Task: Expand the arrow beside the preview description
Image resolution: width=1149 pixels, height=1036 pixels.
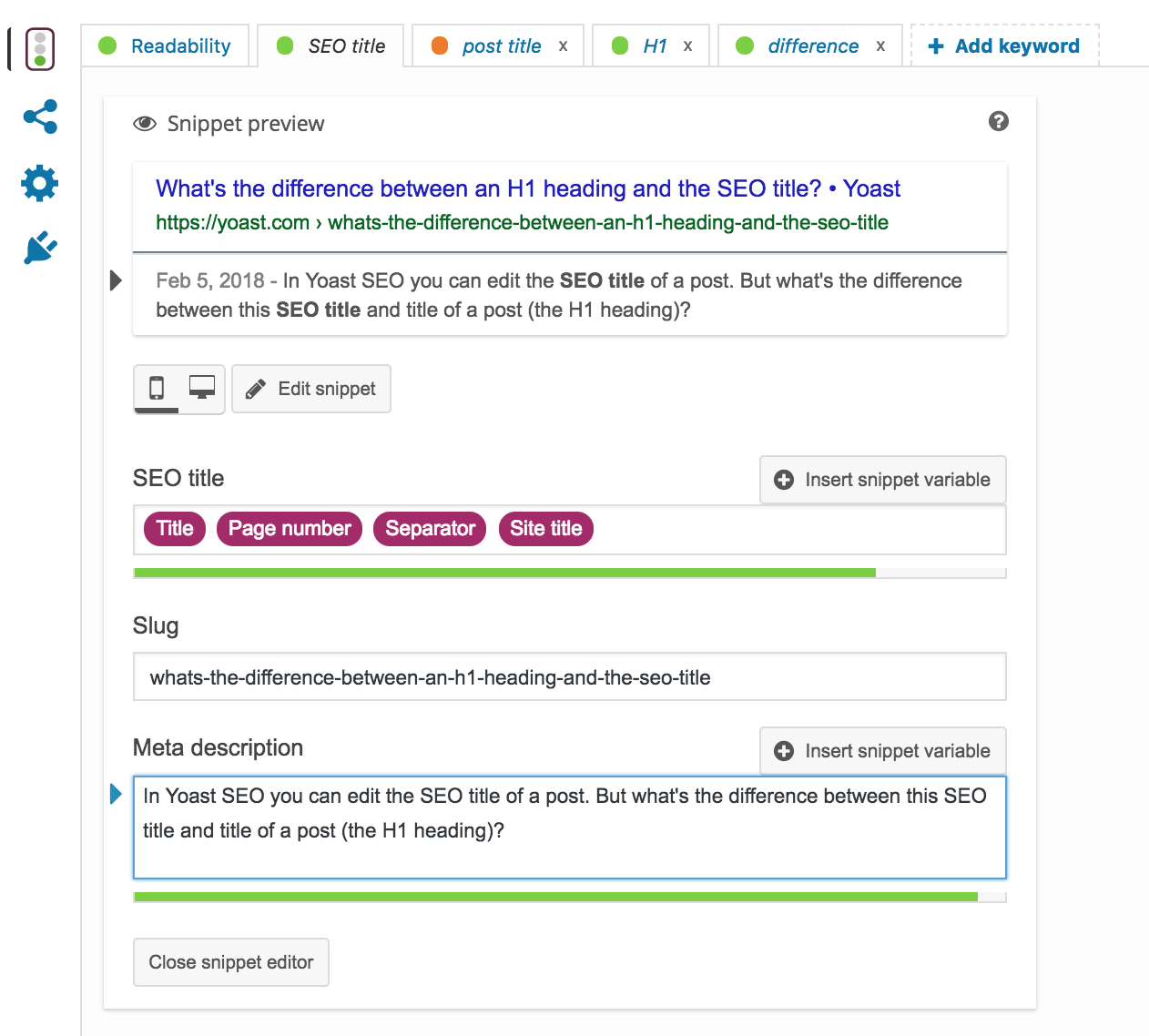Action: [115, 280]
